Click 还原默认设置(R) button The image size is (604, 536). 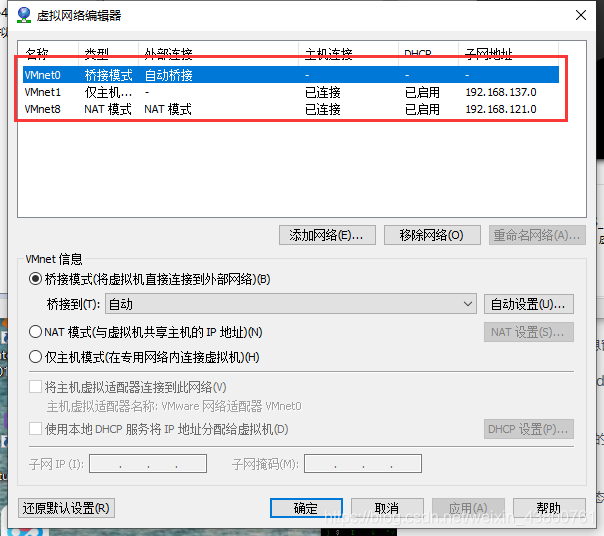[66, 508]
